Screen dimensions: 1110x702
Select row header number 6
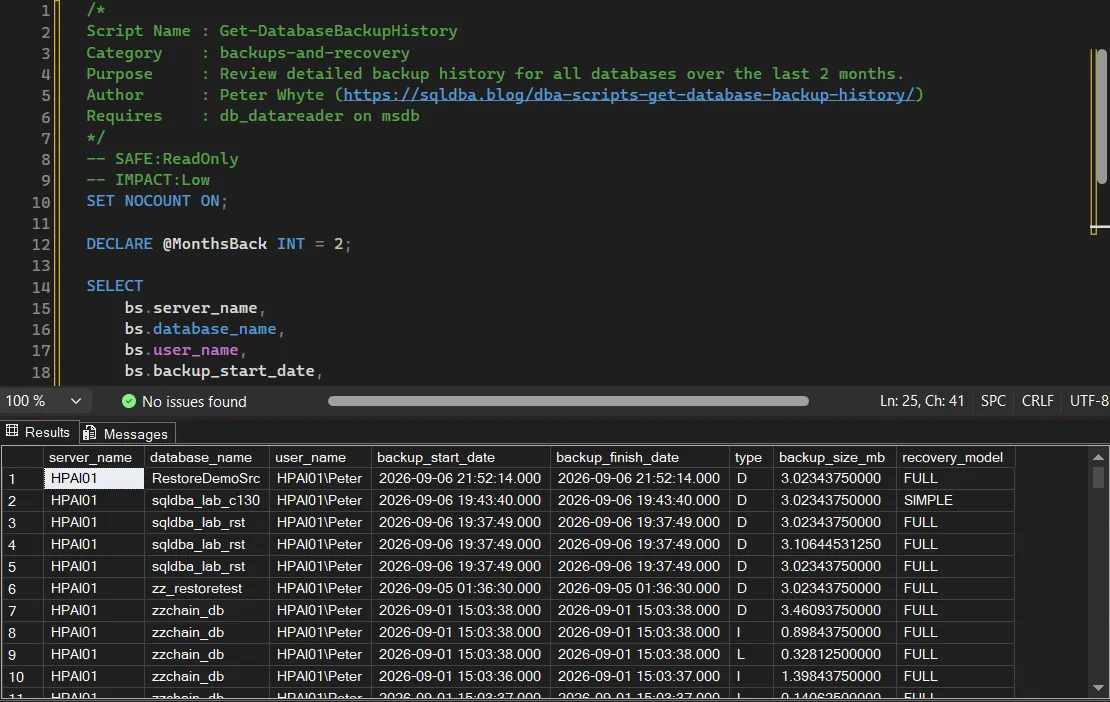coord(23,589)
